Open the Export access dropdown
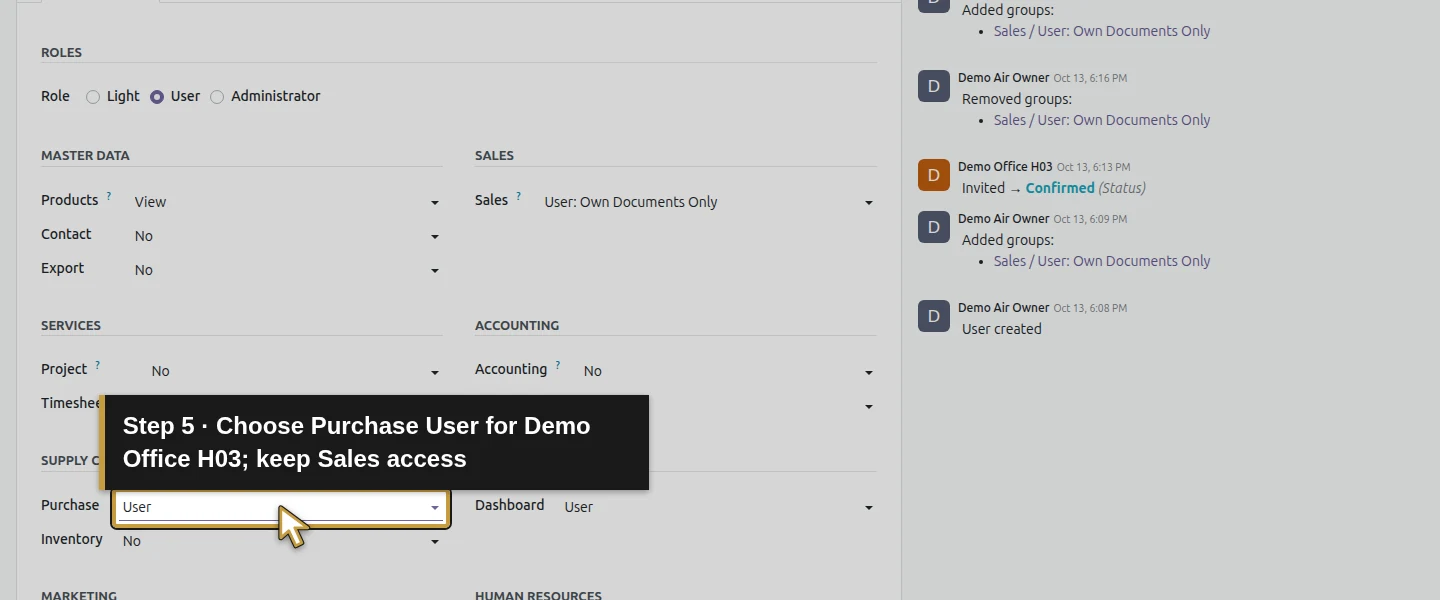Viewport: 1440px width, 600px height. tap(287, 270)
